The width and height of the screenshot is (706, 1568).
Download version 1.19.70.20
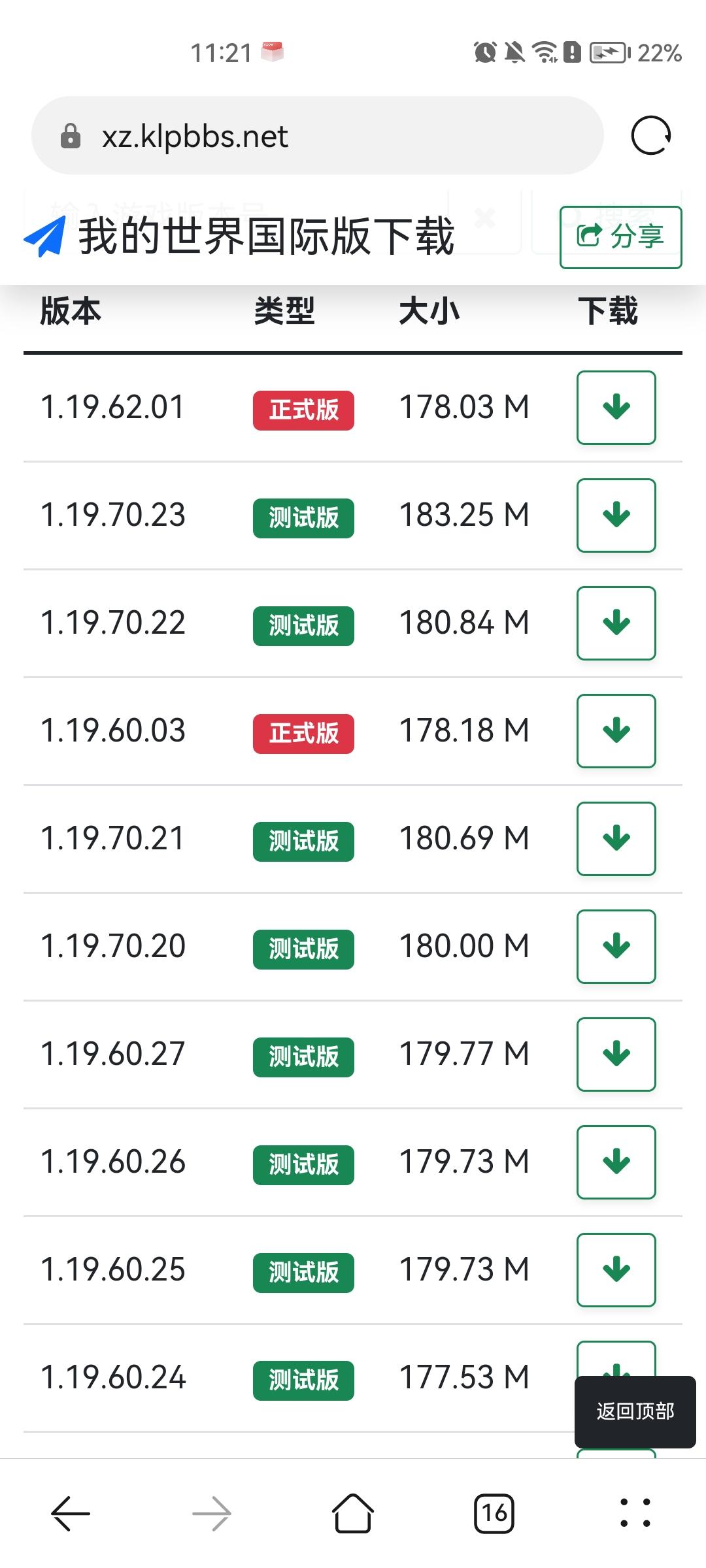[616, 947]
